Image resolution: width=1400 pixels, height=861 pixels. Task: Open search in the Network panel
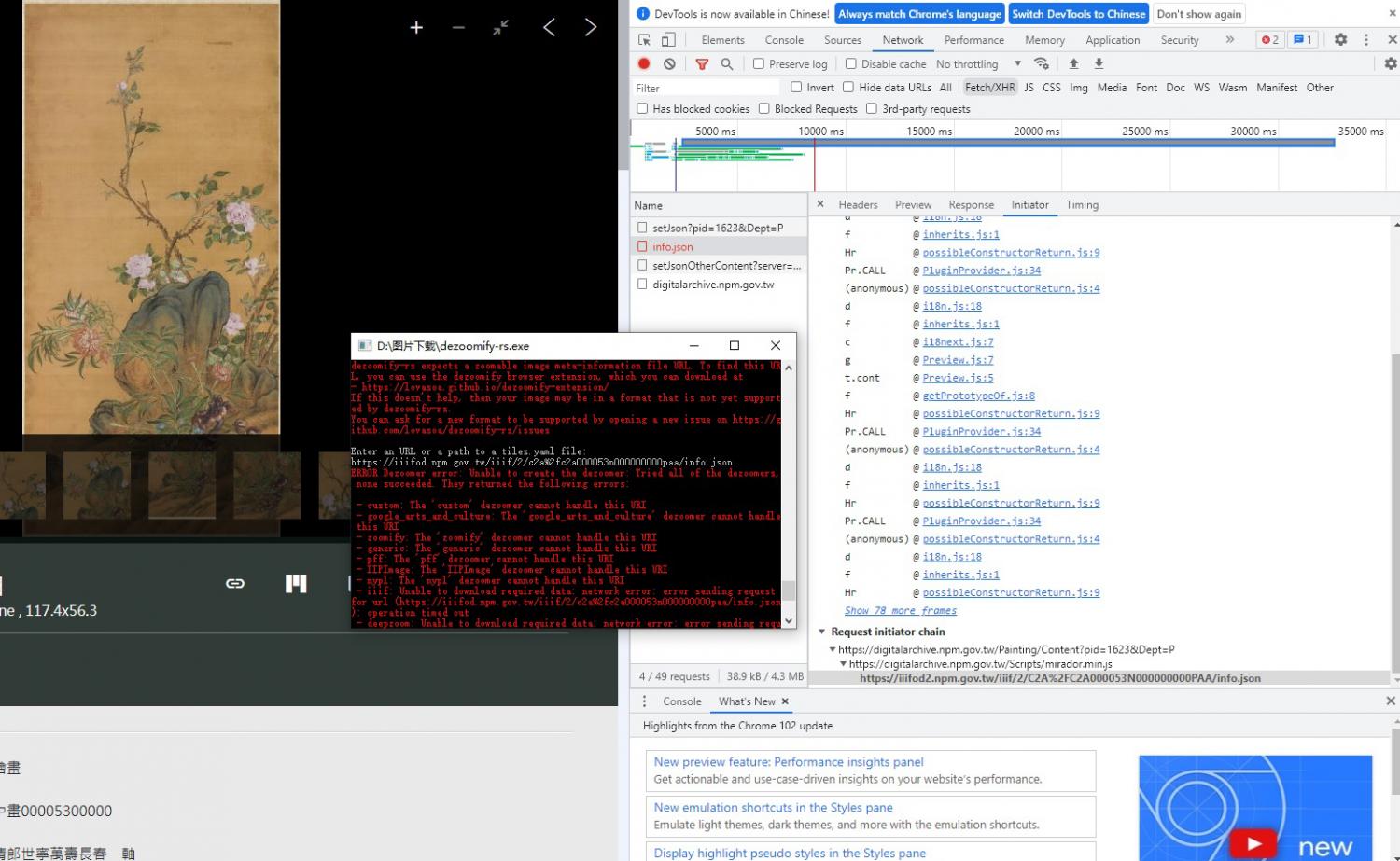click(x=727, y=63)
